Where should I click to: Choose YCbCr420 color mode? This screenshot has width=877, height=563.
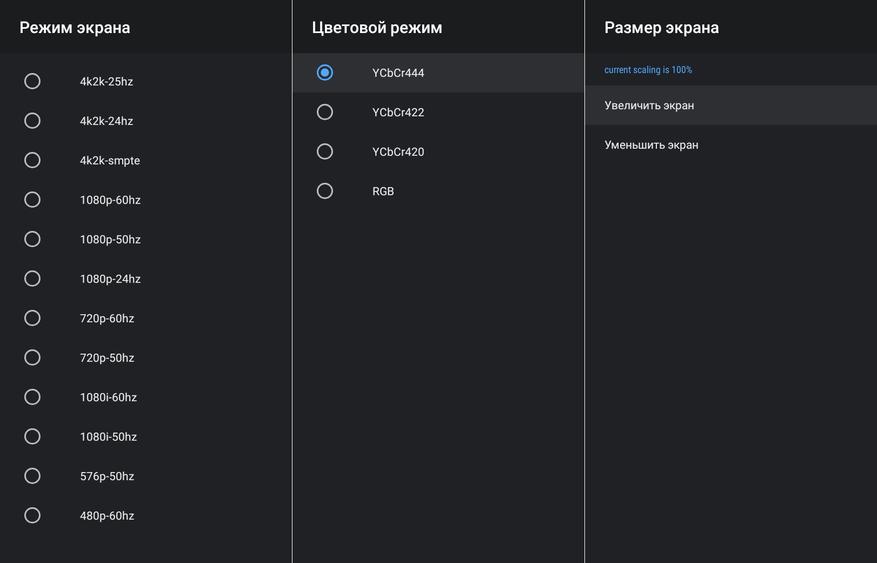click(x=325, y=152)
